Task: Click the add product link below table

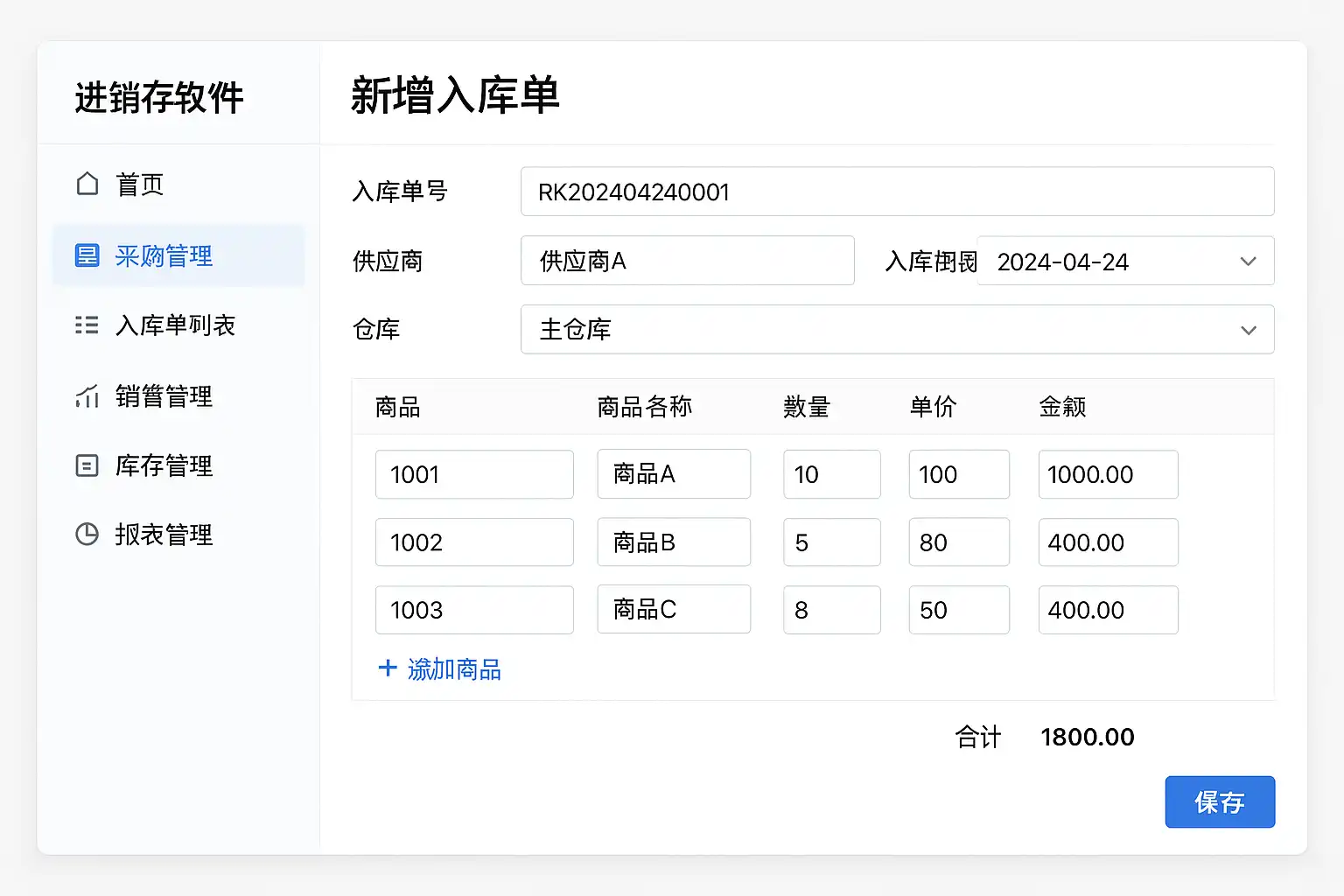Action: pos(453,669)
